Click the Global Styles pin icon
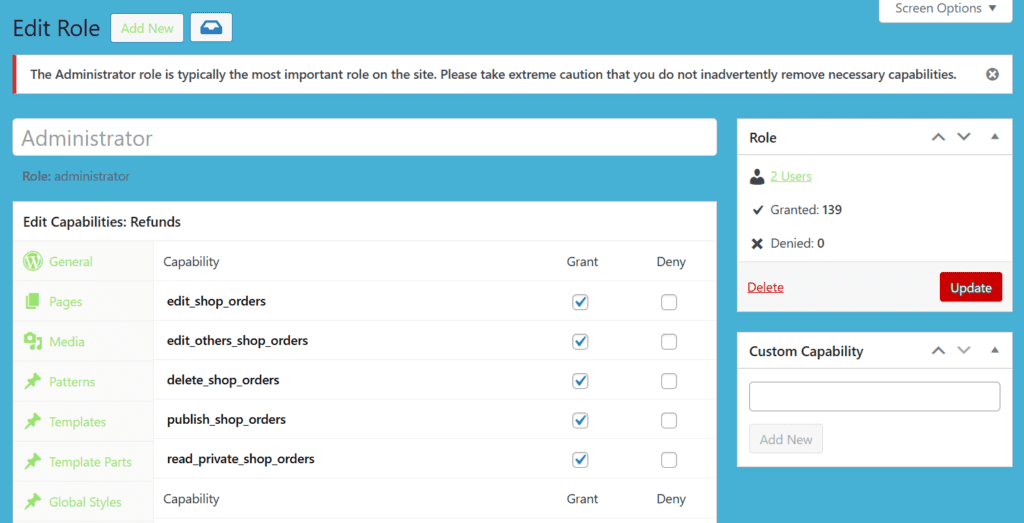Viewport: 1024px width, 523px height. (x=33, y=501)
